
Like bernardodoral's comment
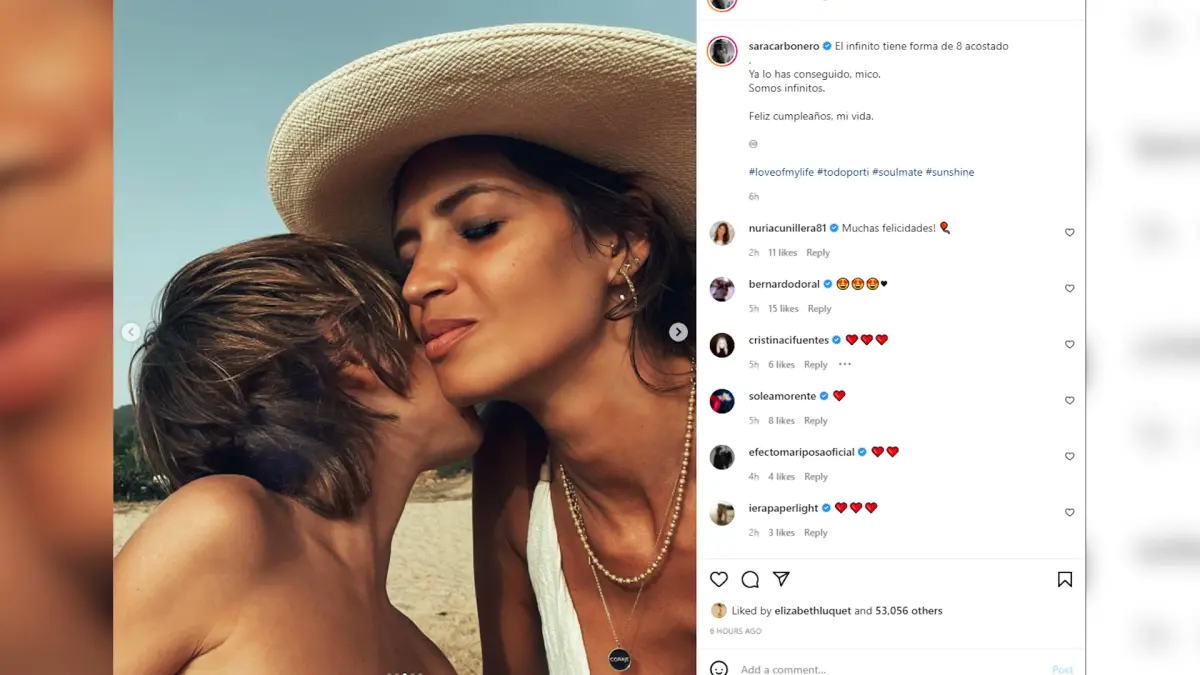(1069, 288)
